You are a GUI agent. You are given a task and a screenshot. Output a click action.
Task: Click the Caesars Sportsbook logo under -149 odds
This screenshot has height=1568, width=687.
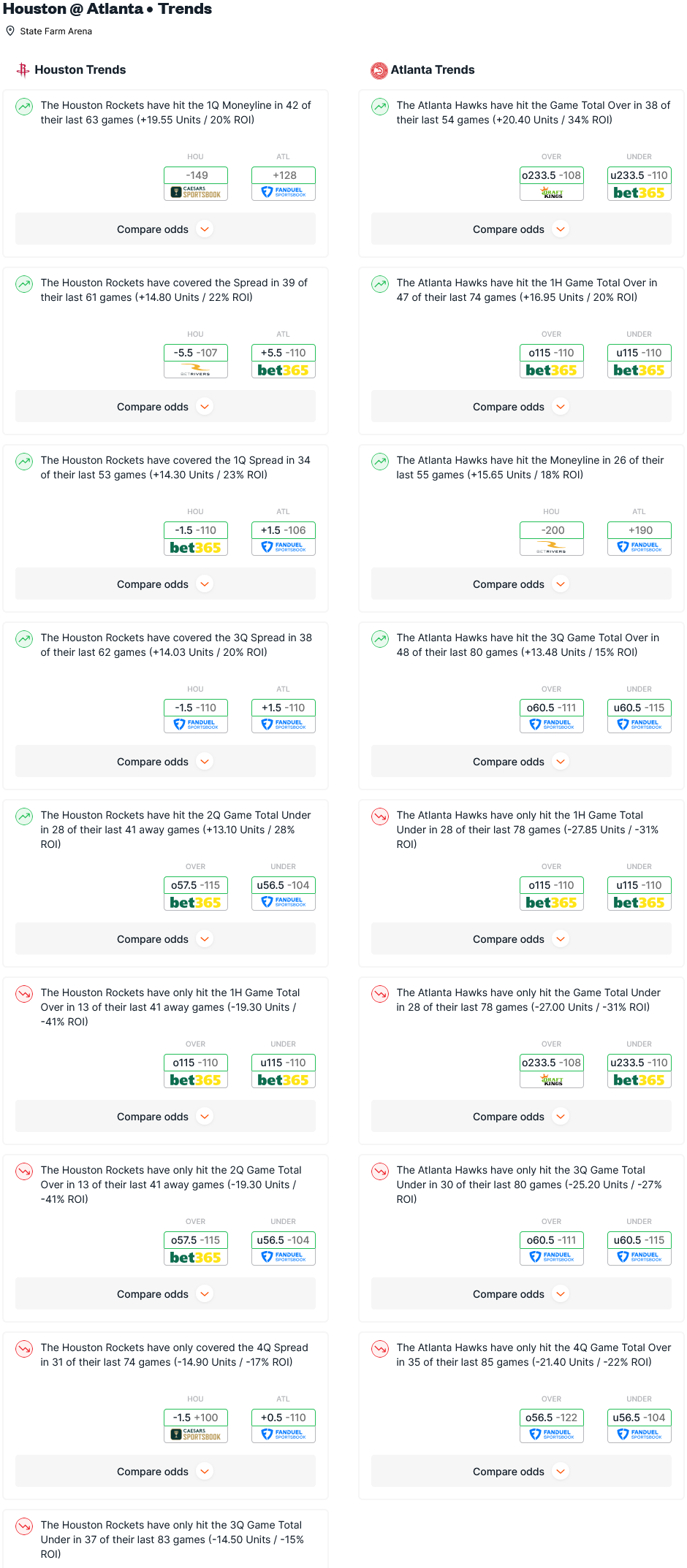[196, 192]
